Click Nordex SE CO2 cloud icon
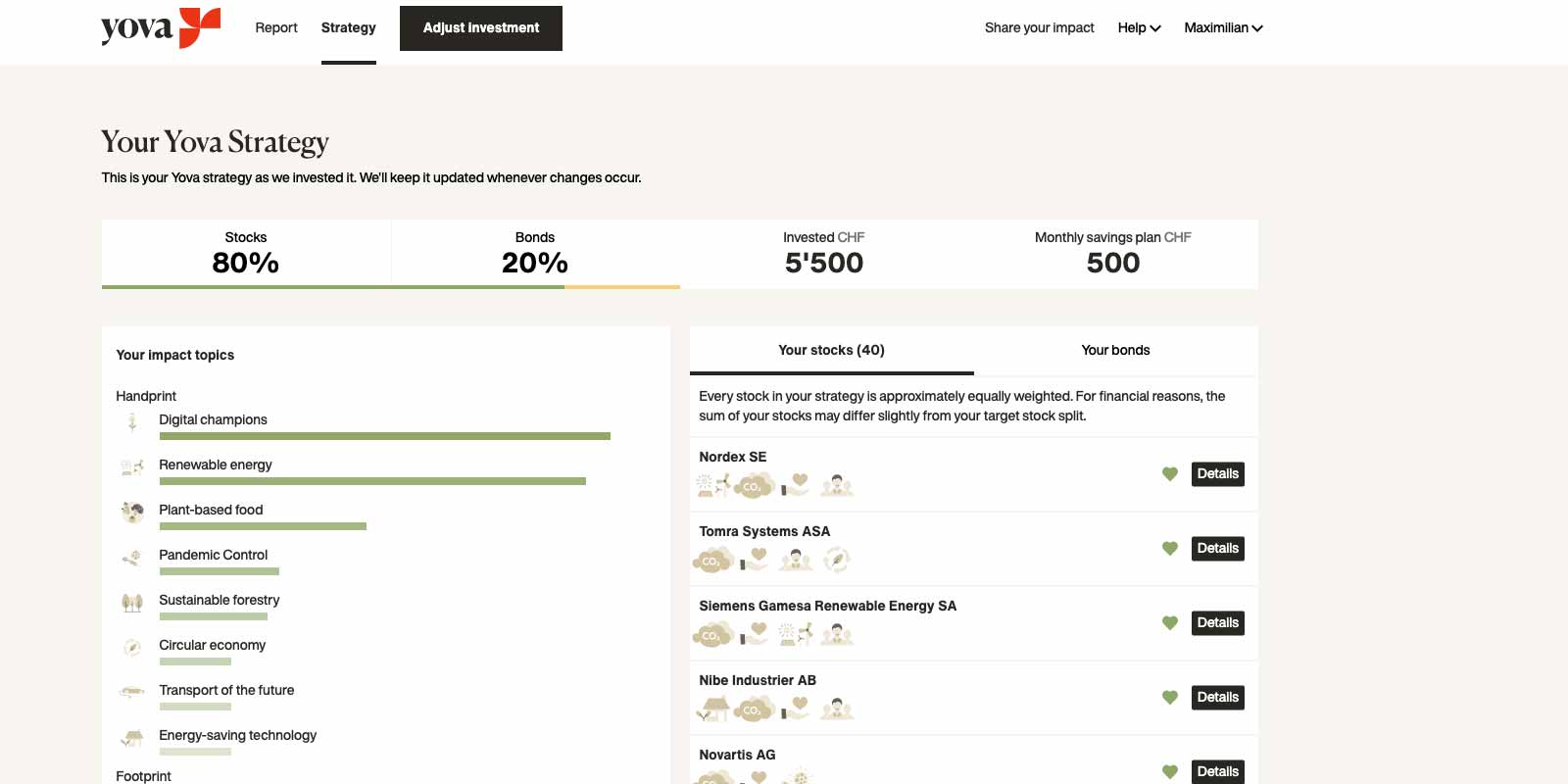 (x=754, y=485)
